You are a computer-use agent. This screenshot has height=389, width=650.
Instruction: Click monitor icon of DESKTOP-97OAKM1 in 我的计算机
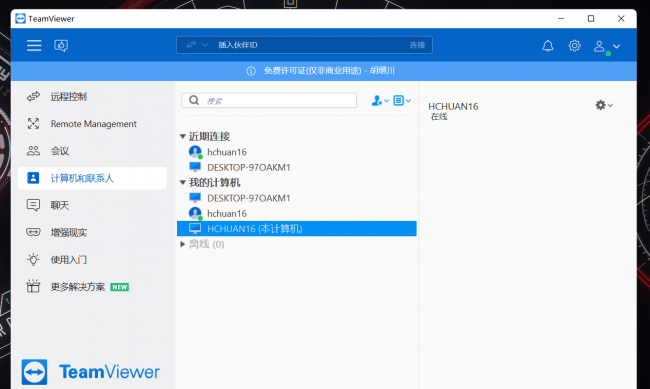tap(195, 198)
